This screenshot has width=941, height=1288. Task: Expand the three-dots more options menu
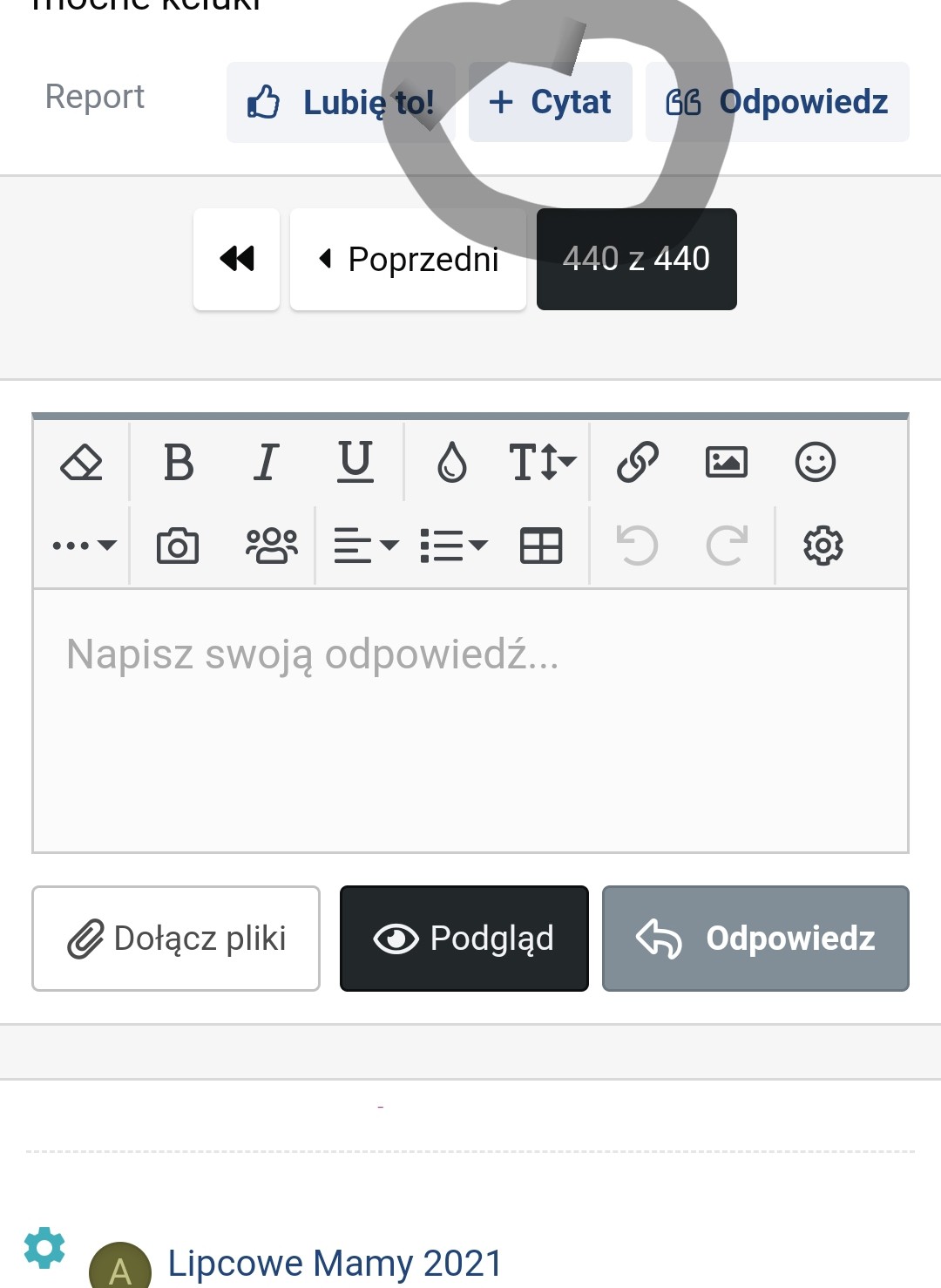click(84, 546)
